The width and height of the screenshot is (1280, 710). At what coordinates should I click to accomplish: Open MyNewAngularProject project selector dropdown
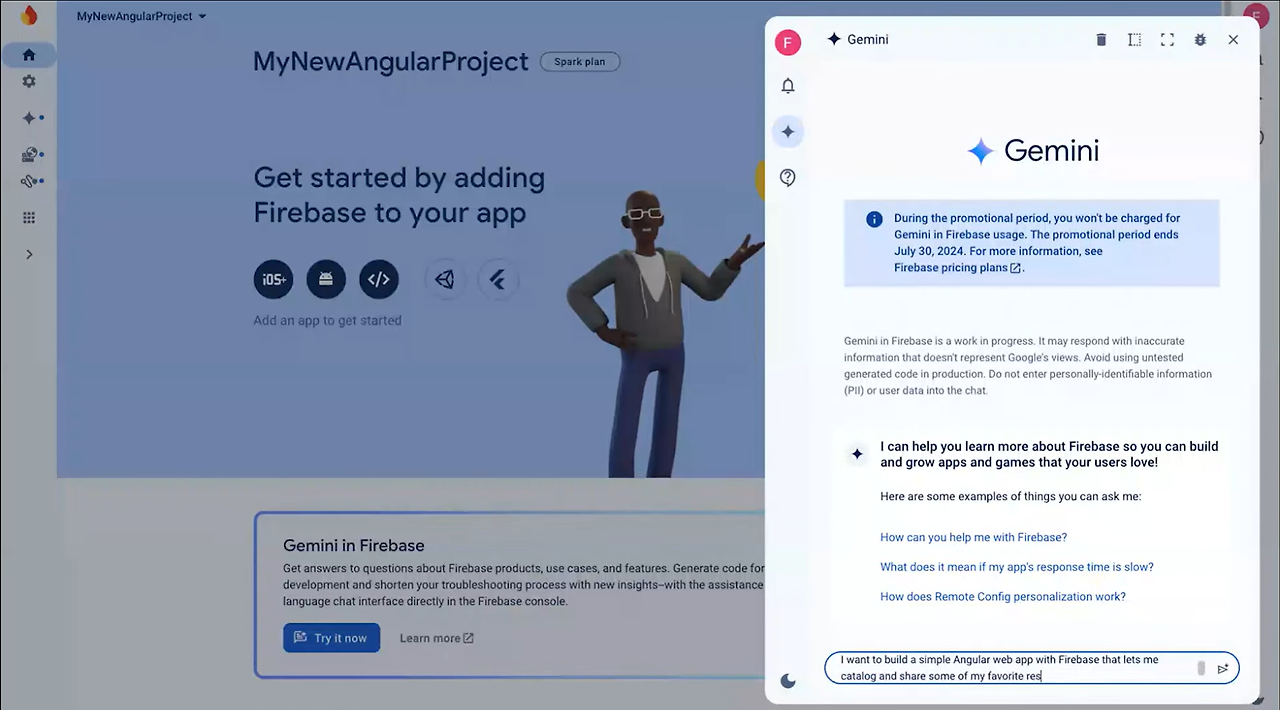(141, 17)
